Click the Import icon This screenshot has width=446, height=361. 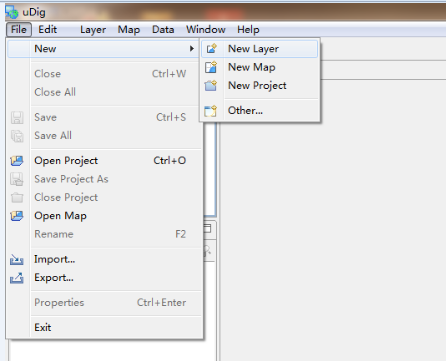(17, 260)
